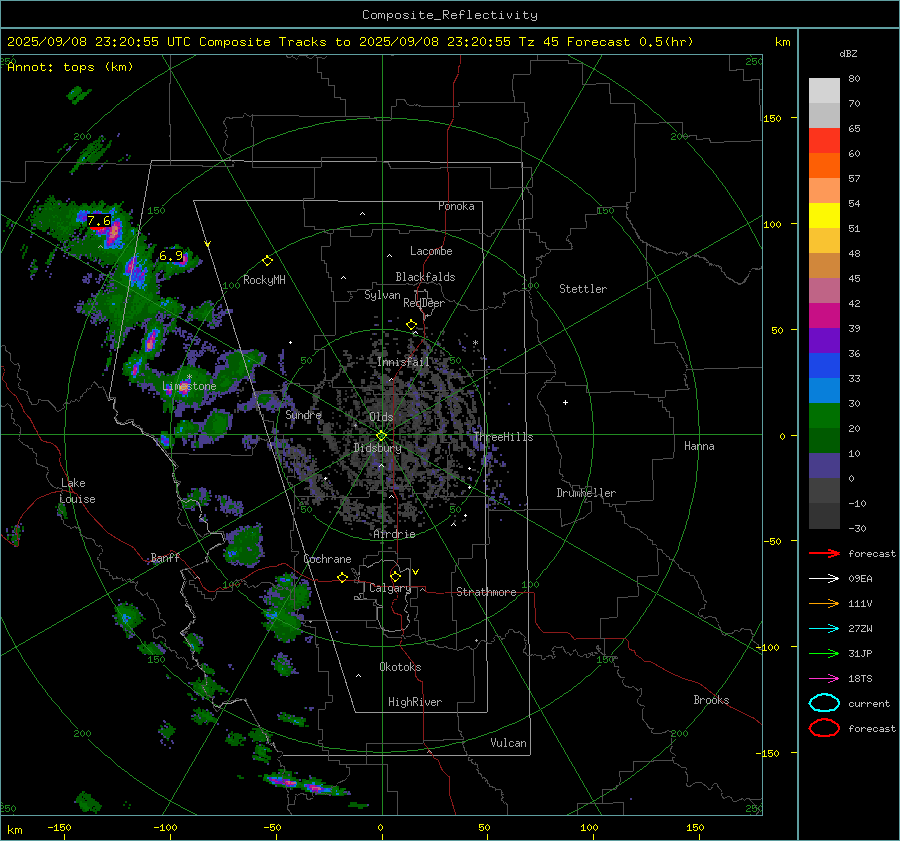This screenshot has width=900, height=841.
Task: Click the 33 dBZ light blue swatch
Action: point(824,390)
